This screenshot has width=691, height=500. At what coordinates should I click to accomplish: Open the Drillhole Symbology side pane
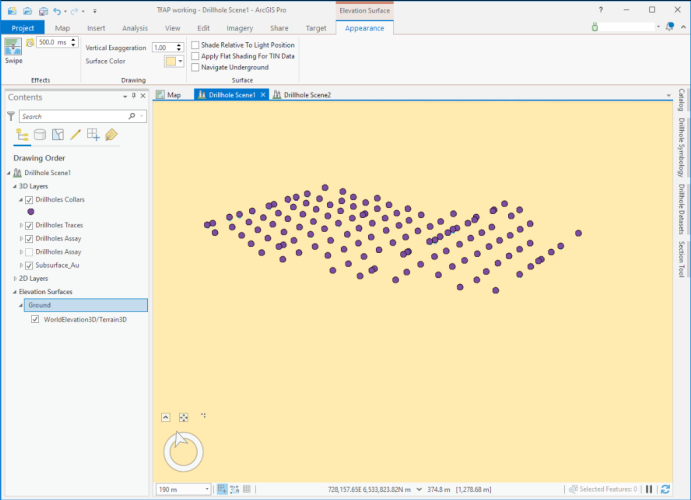pyautogui.click(x=681, y=147)
